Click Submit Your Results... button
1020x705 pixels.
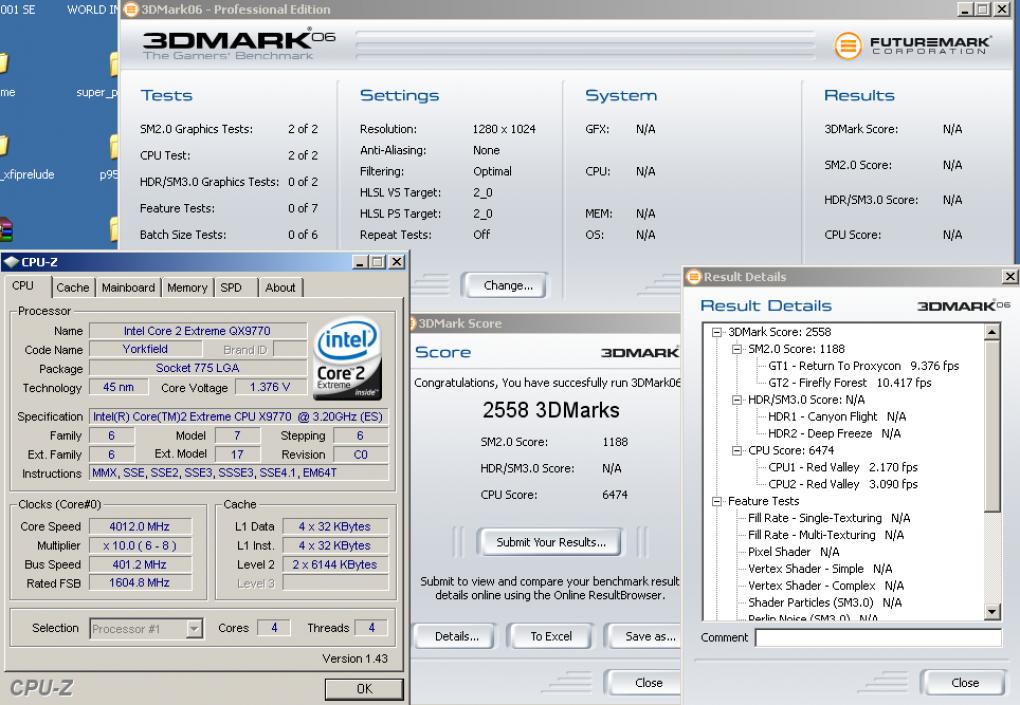pyautogui.click(x=550, y=542)
